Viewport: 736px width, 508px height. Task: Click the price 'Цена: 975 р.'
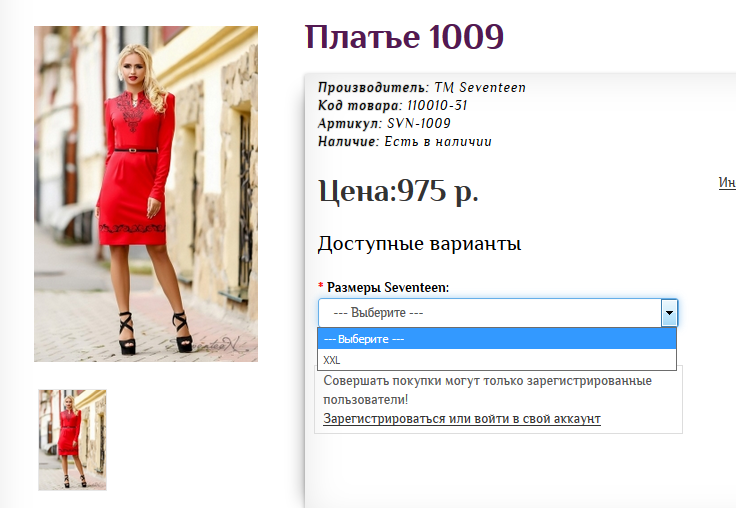pos(398,191)
